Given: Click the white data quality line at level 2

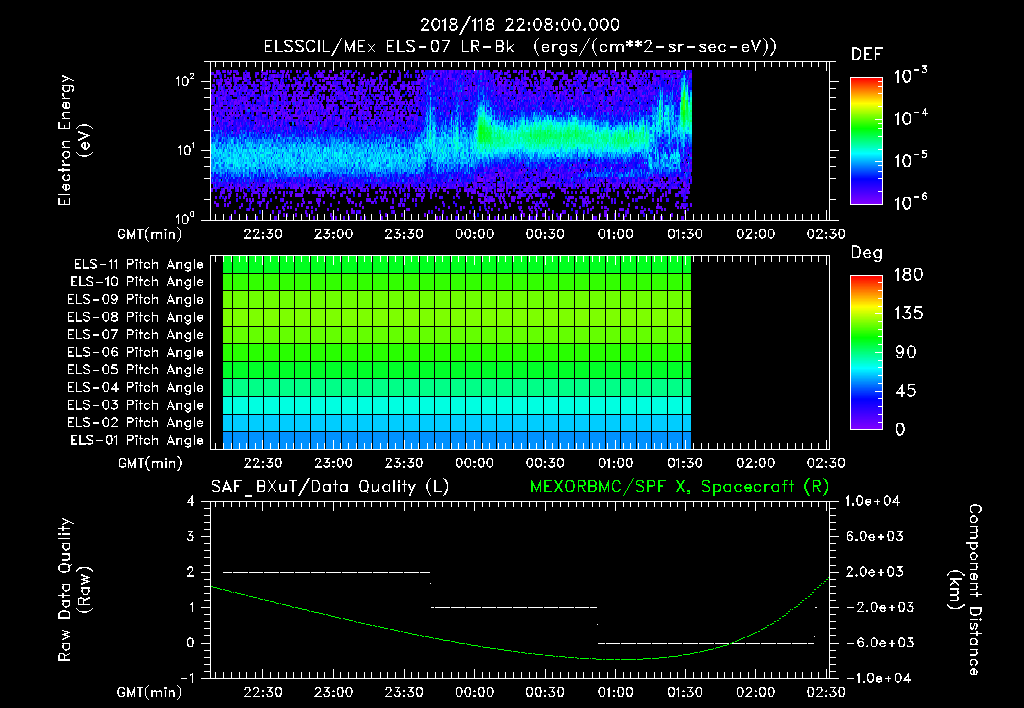Looking at the screenshot, I should point(327,572).
